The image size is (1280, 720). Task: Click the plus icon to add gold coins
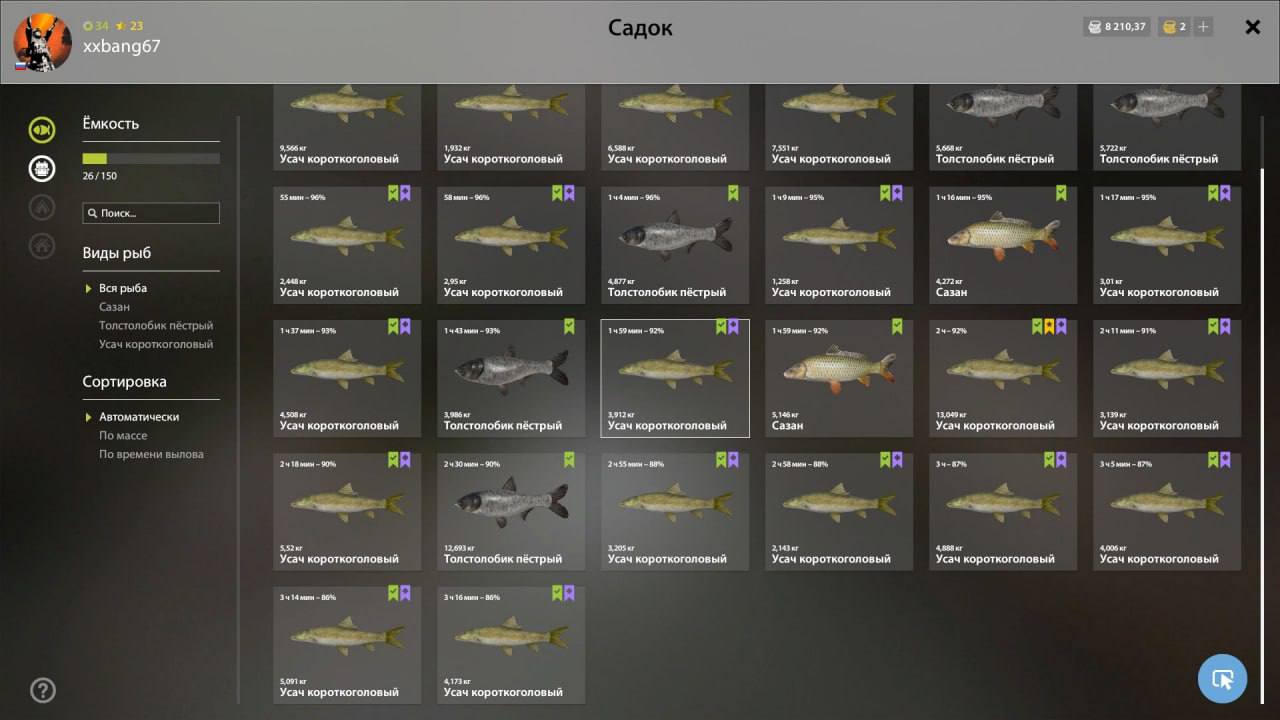coord(1203,27)
